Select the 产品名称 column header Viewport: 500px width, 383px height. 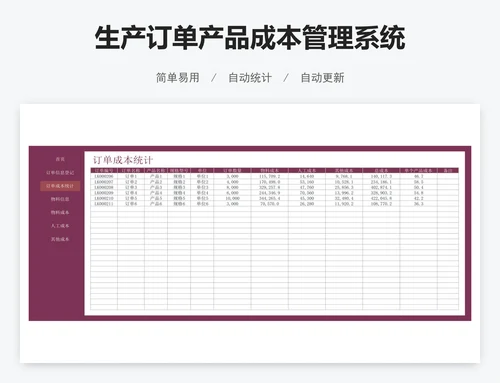click(156, 171)
